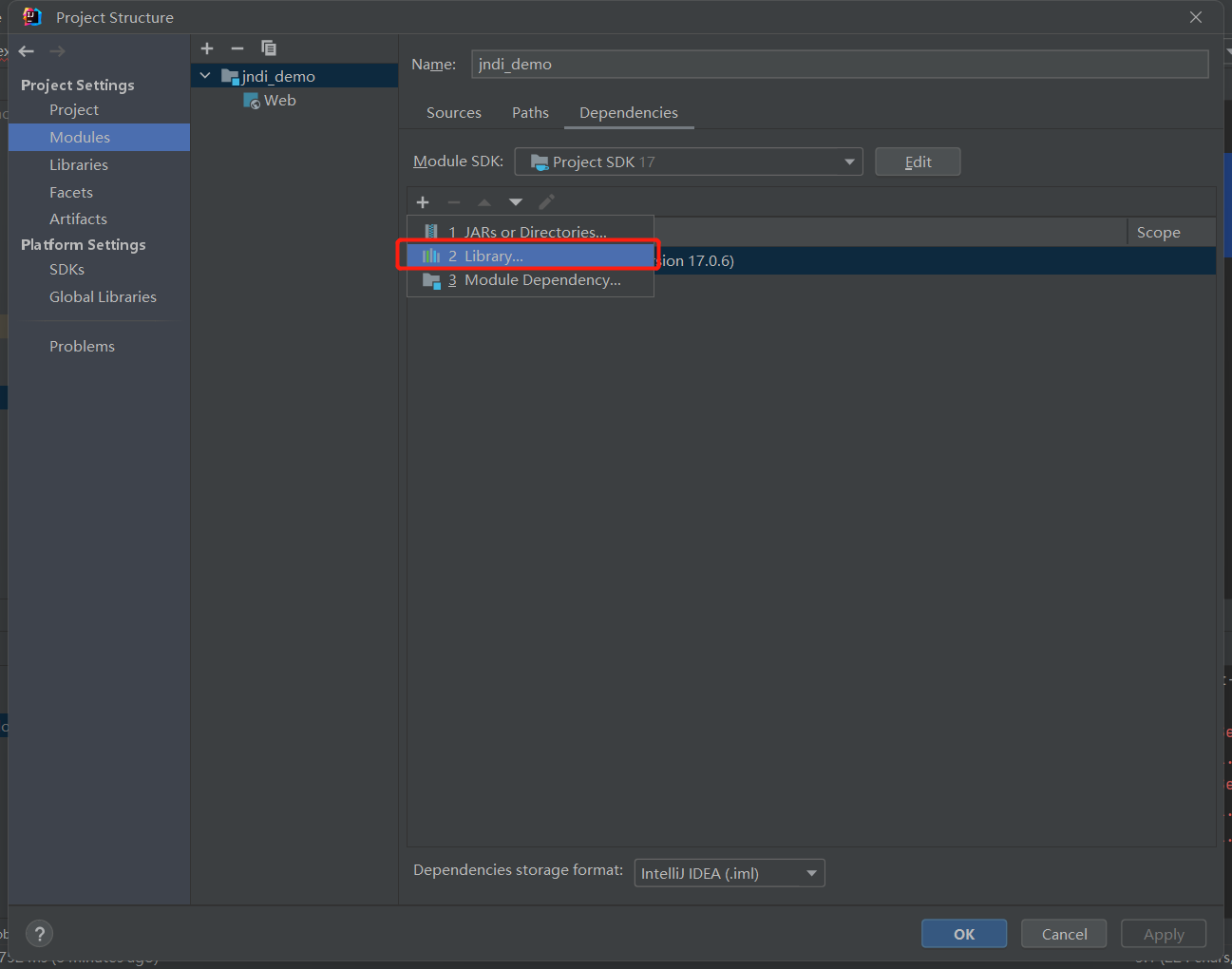1232x969 pixels.
Task: Click the back navigation arrow
Action: pyautogui.click(x=27, y=51)
